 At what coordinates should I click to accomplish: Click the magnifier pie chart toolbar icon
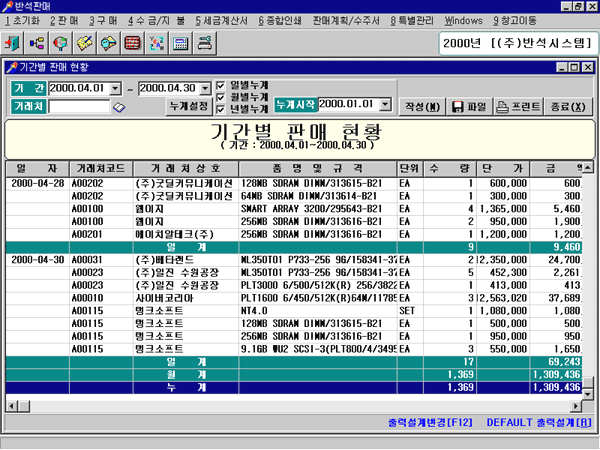(60, 43)
